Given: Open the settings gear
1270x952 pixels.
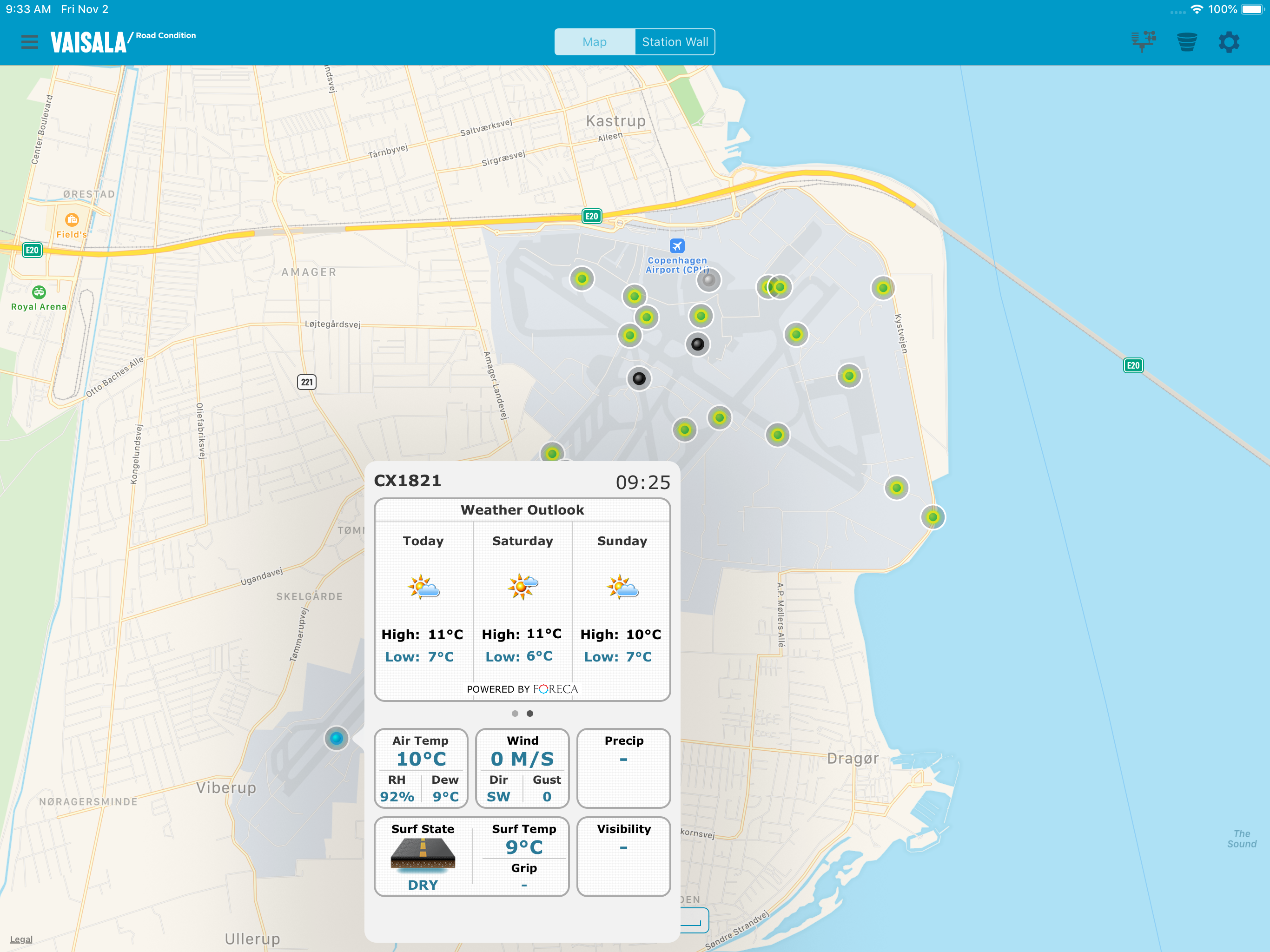Looking at the screenshot, I should [1229, 42].
